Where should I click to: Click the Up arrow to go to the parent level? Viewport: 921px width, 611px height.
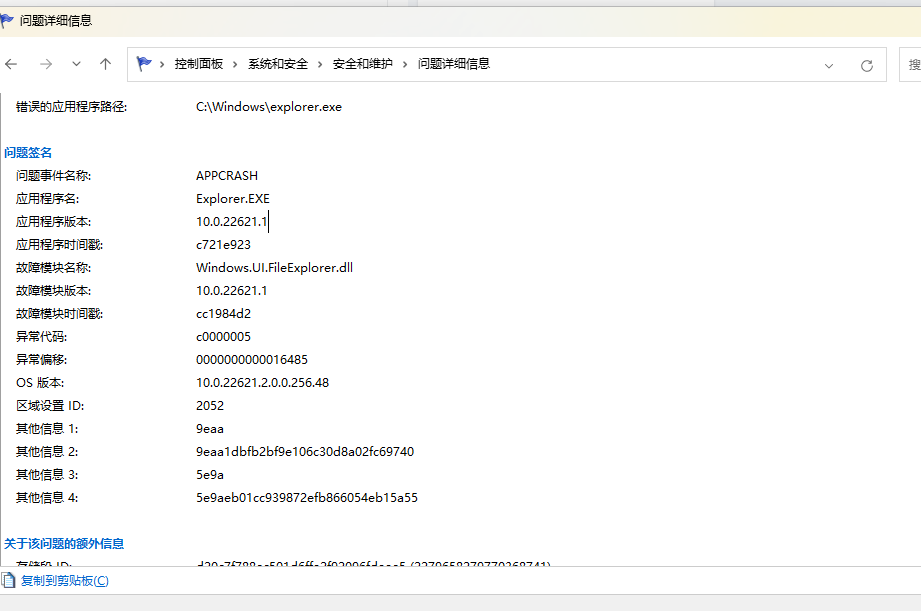[x=105, y=64]
